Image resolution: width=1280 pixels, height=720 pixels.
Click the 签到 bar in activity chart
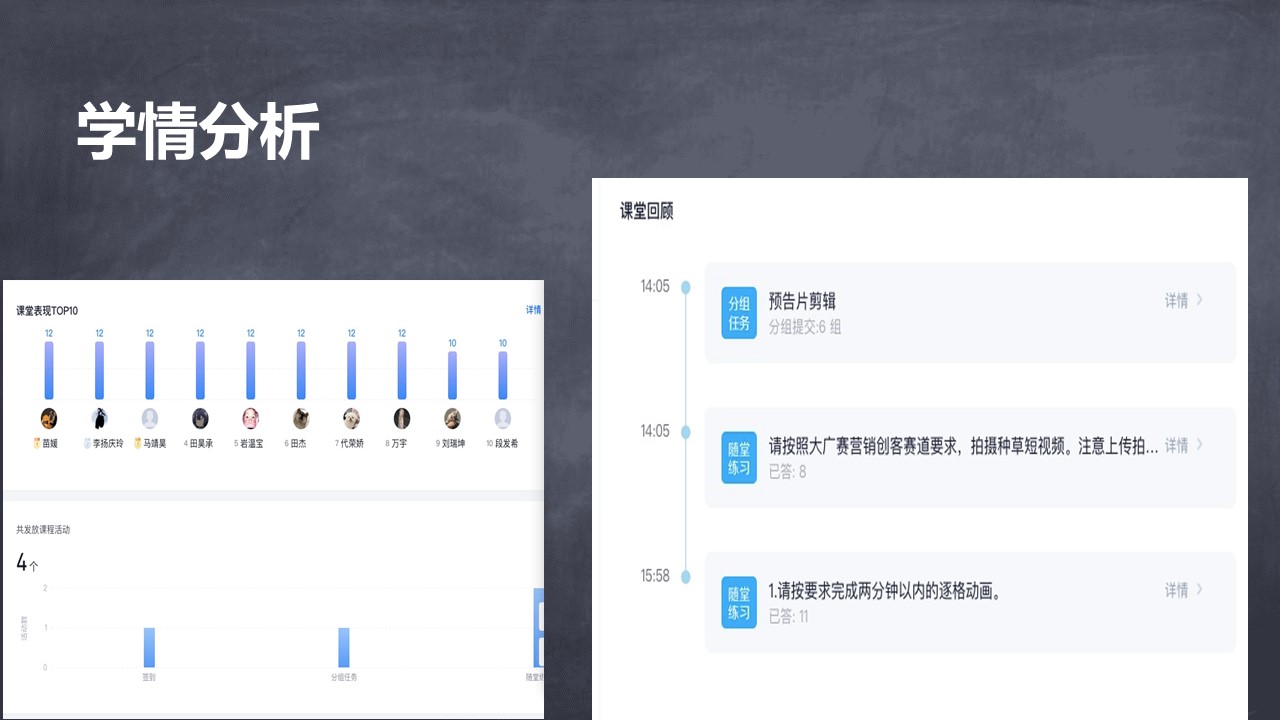pyautogui.click(x=149, y=647)
